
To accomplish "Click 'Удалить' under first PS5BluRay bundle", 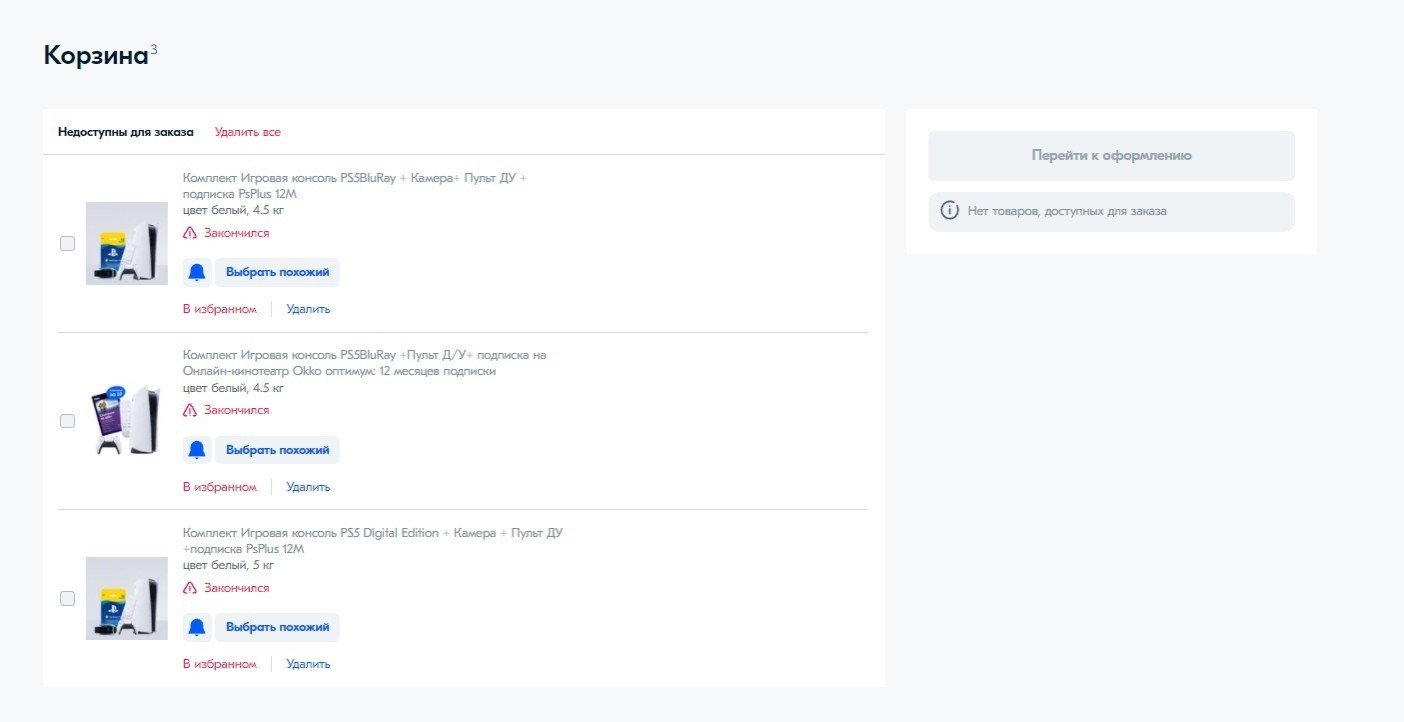I will pos(308,309).
